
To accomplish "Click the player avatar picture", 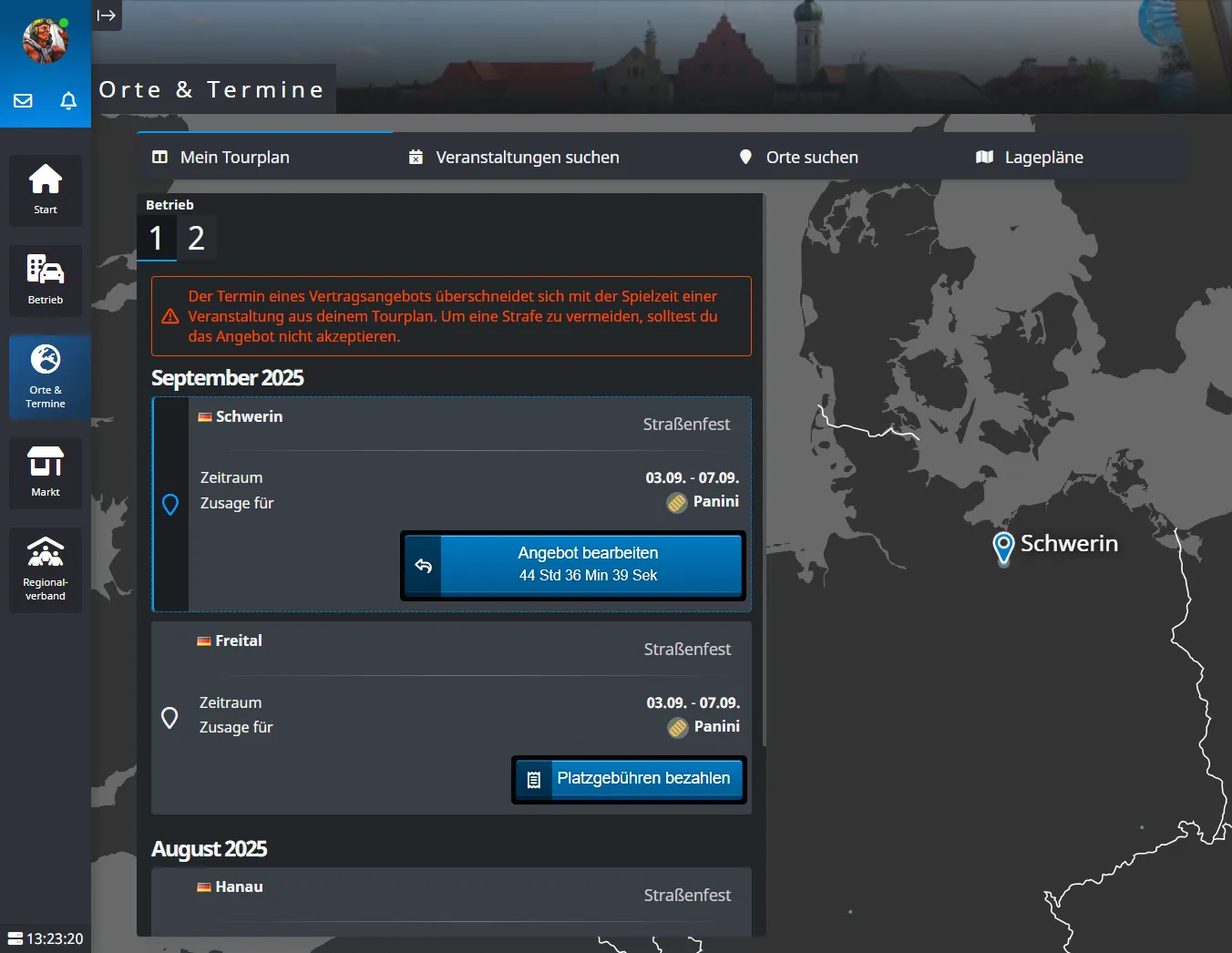I will pyautogui.click(x=45, y=41).
